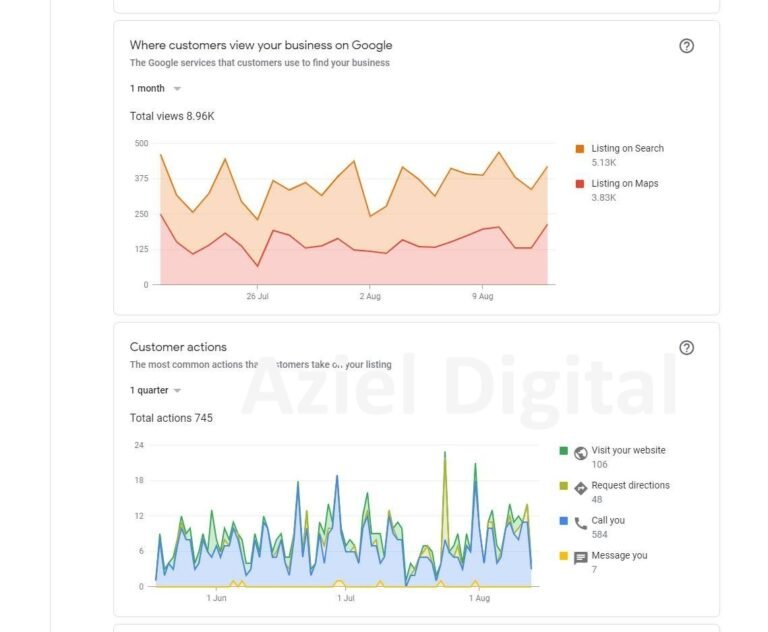The width and height of the screenshot is (768, 632).
Task: Click the yellow Message you swatch
Action: (564, 556)
